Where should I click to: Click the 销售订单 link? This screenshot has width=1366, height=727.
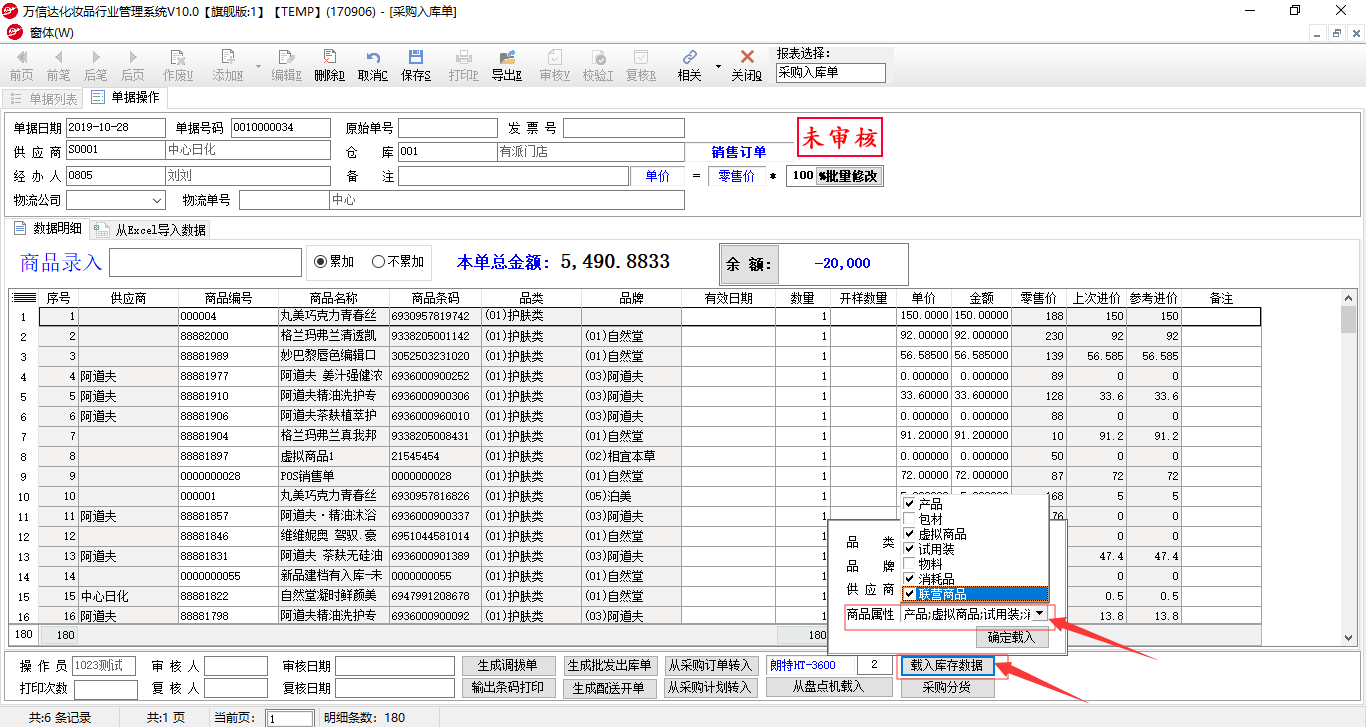pyautogui.click(x=739, y=152)
